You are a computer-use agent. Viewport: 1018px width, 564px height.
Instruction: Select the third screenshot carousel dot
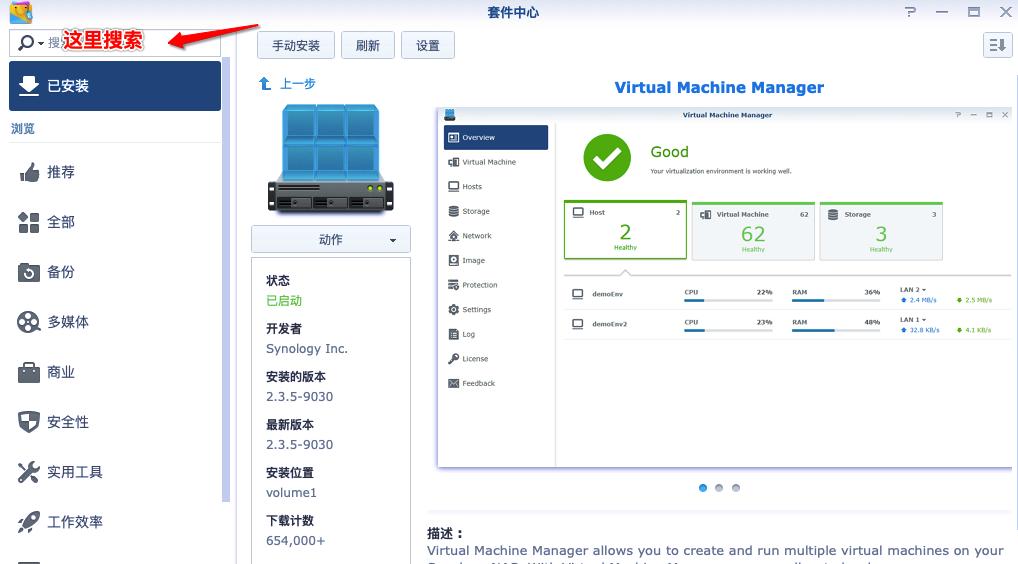click(736, 488)
